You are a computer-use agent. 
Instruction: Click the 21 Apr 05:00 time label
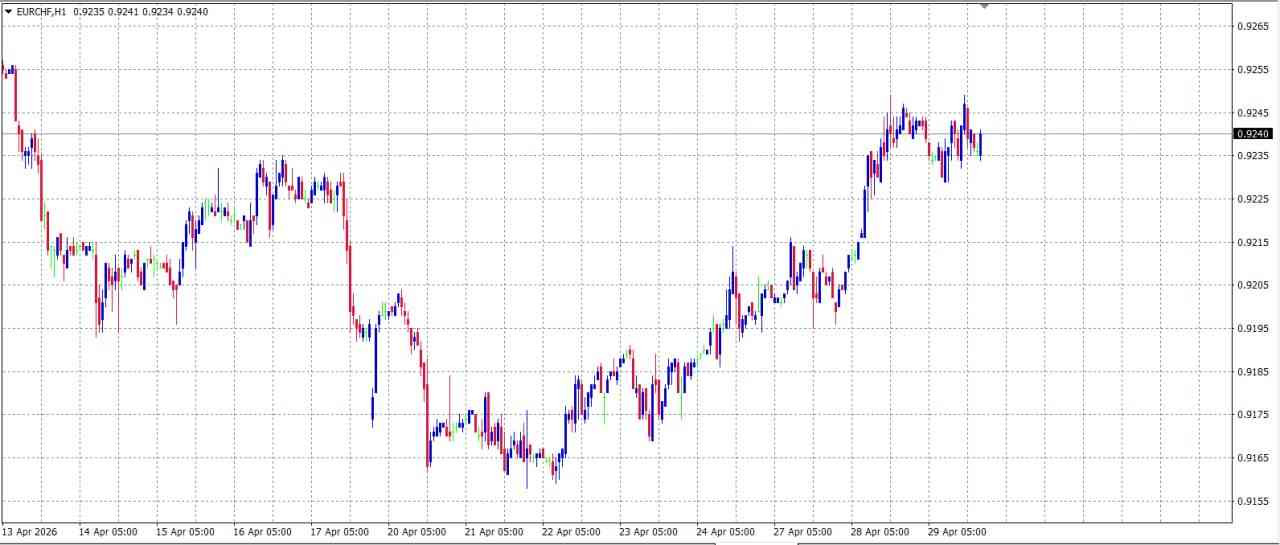[494, 532]
